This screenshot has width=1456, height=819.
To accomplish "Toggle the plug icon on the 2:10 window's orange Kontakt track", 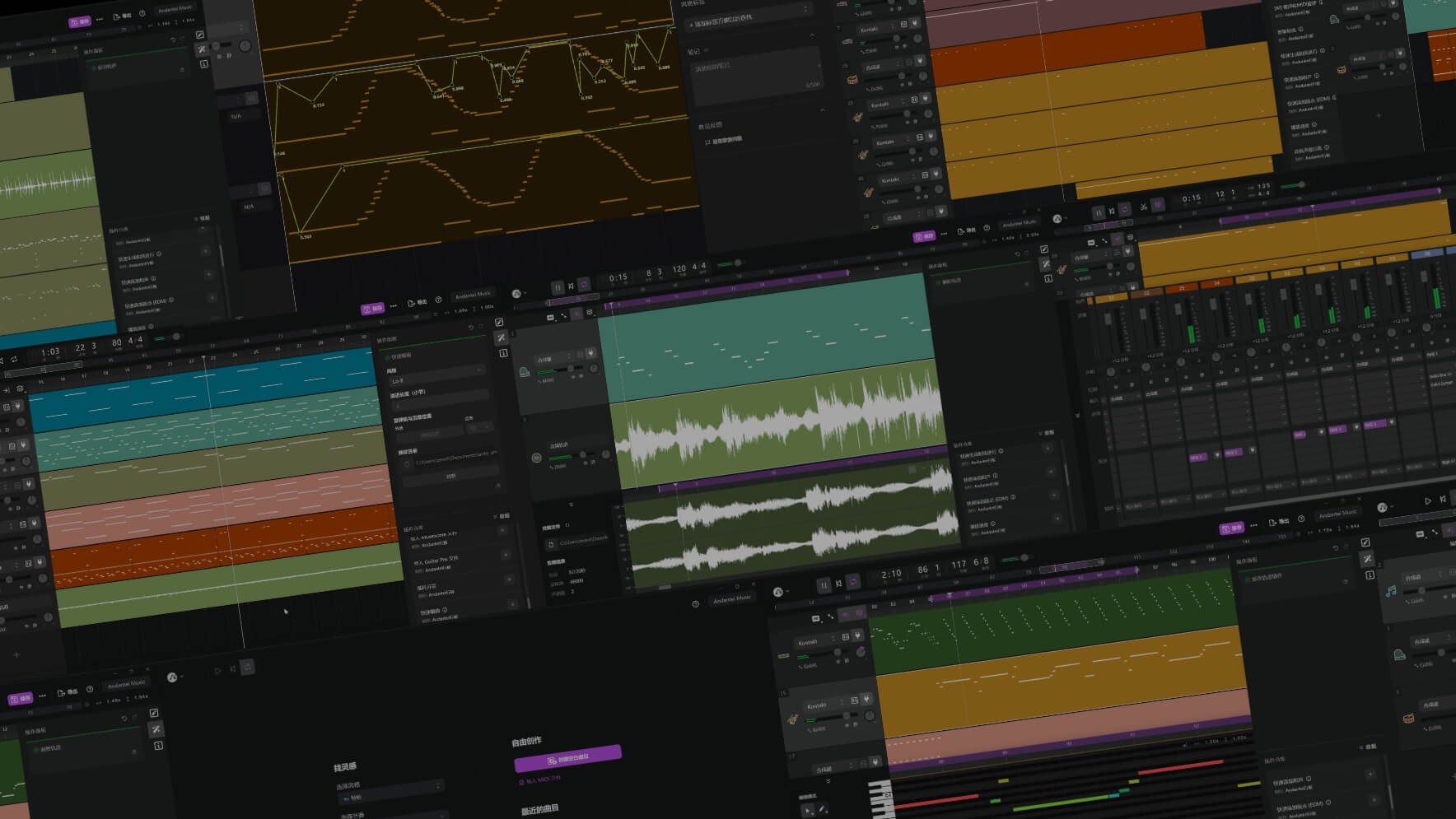I will (x=866, y=699).
